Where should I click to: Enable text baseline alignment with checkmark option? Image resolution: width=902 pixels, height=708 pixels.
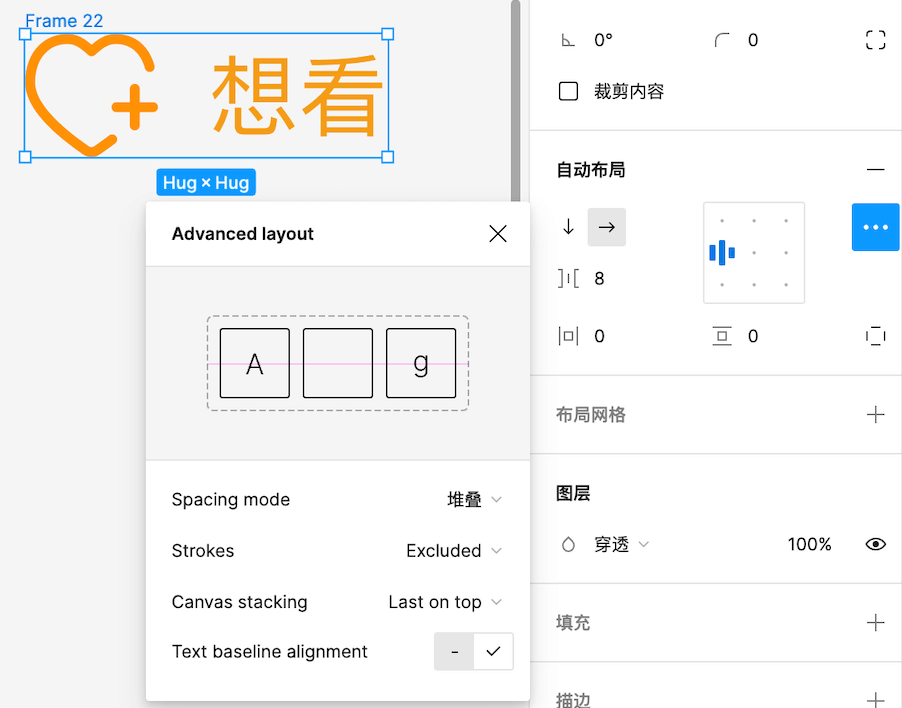[x=493, y=652]
